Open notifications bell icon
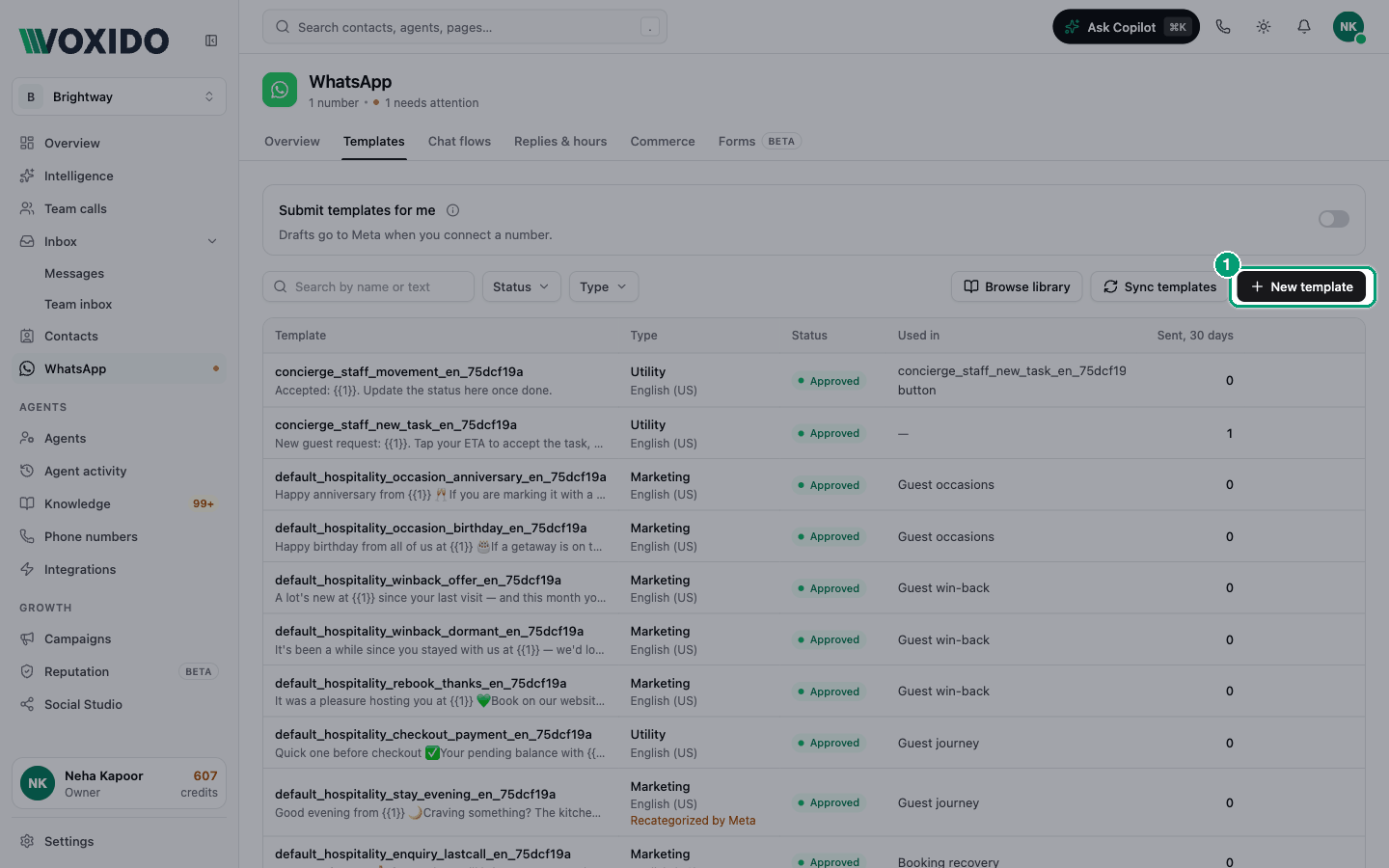This screenshot has height=868, width=1389. (1304, 27)
